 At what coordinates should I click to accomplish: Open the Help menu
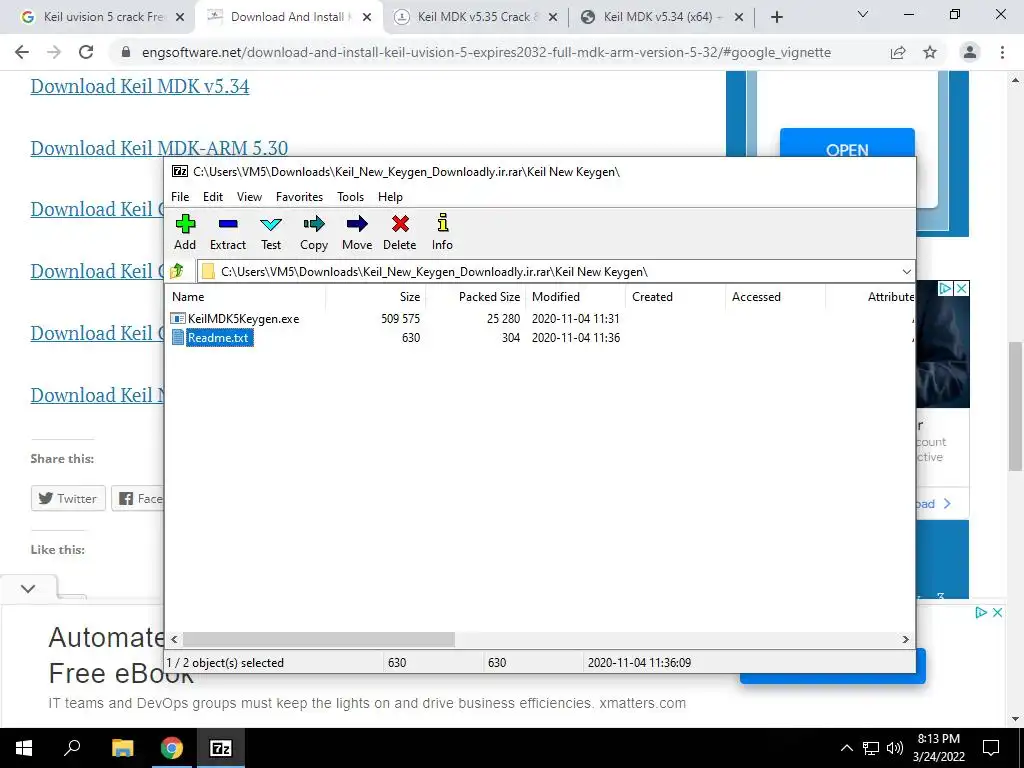390,197
